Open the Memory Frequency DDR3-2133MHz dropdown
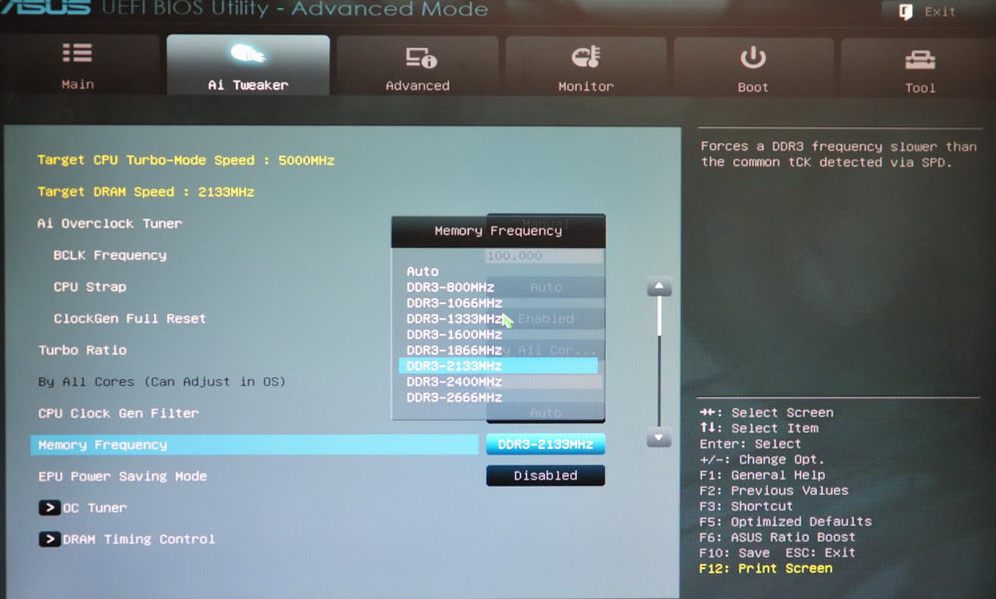 click(546, 444)
